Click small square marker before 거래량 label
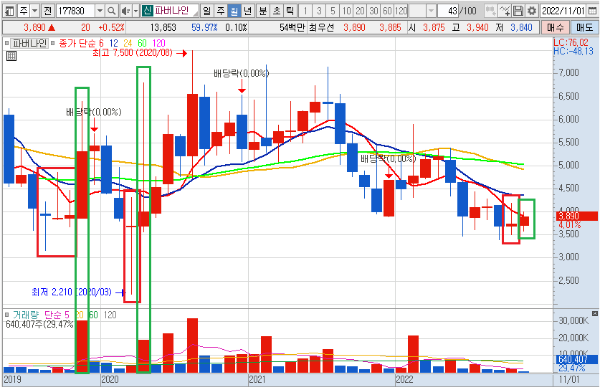The height and width of the screenshot is (387, 600). (x=7, y=315)
